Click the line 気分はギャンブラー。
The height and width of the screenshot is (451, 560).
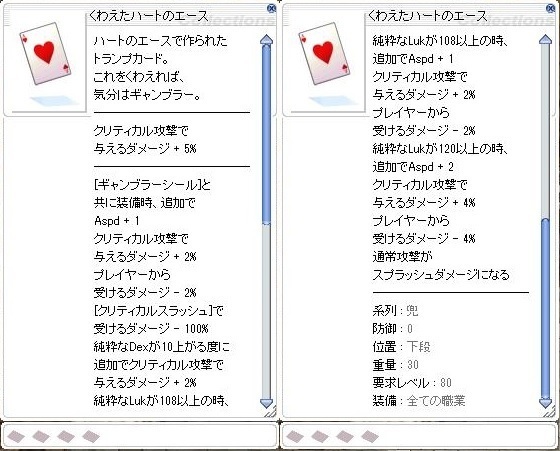147,95
